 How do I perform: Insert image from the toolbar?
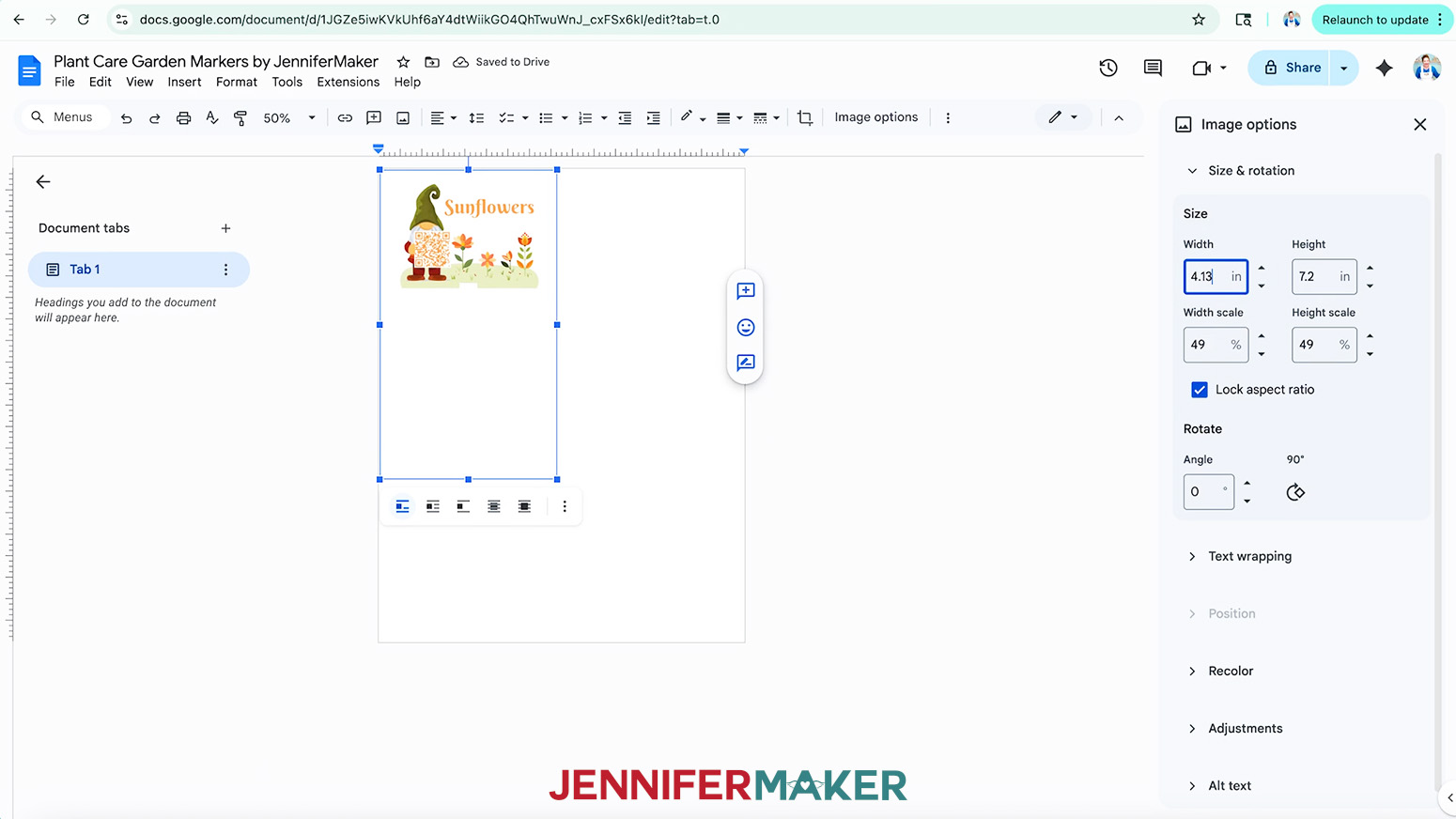(403, 118)
